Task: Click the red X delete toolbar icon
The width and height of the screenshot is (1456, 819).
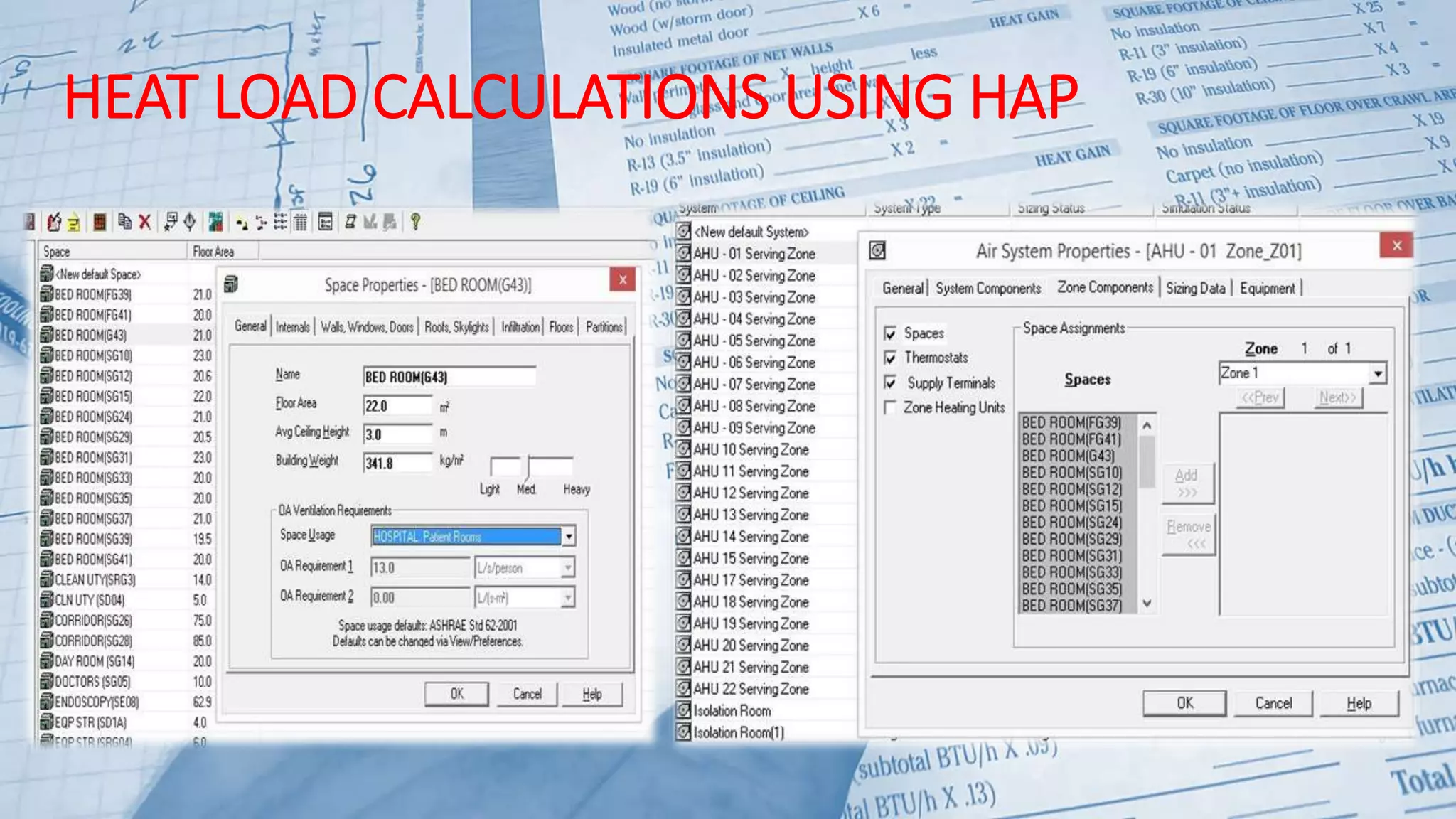Action: 145,223
